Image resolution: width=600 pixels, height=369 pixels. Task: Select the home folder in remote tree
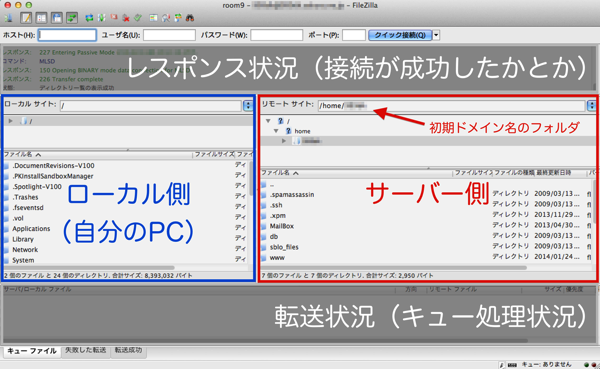coord(302,131)
